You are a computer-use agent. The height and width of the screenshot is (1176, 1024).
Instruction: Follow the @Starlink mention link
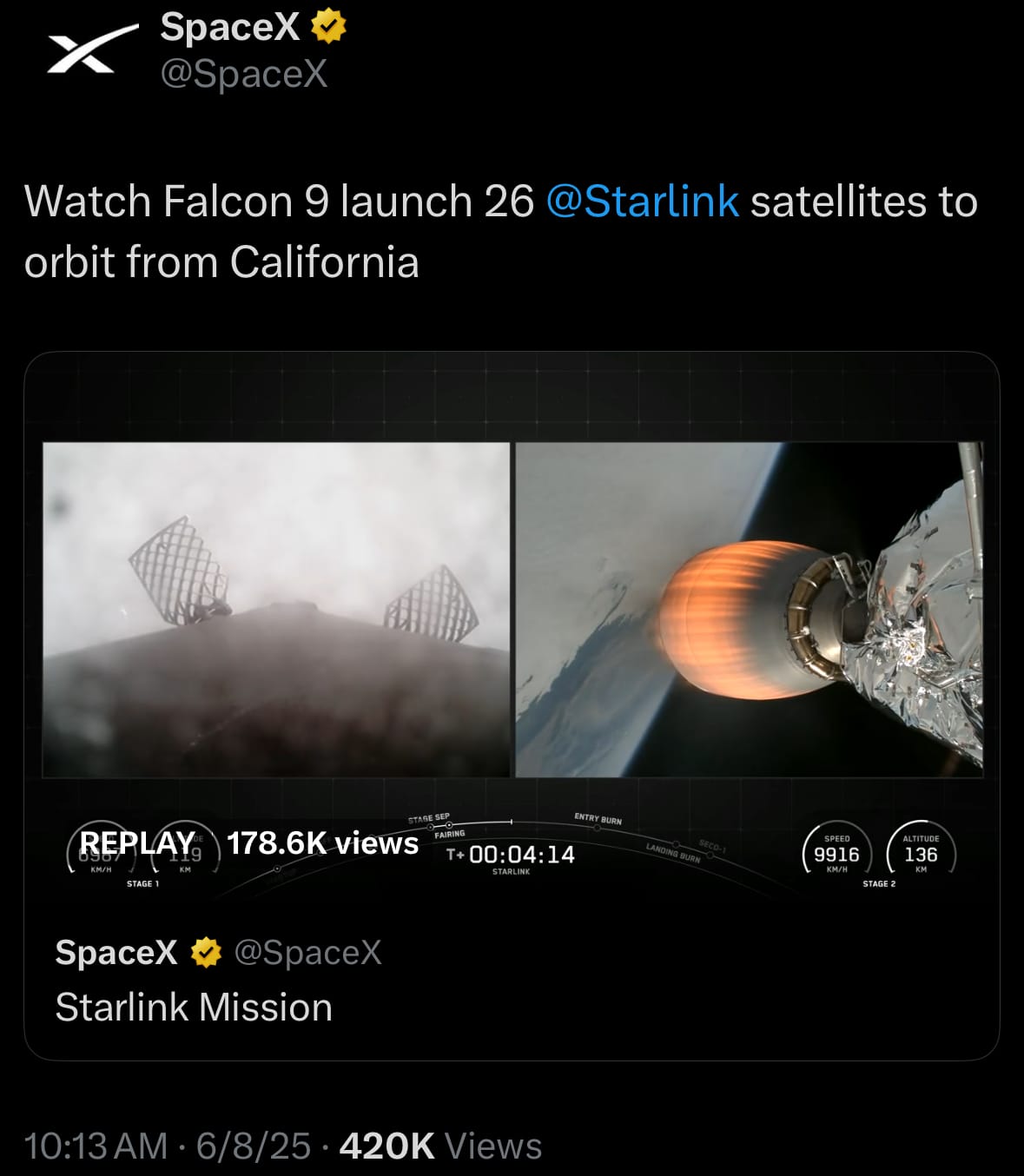(643, 202)
